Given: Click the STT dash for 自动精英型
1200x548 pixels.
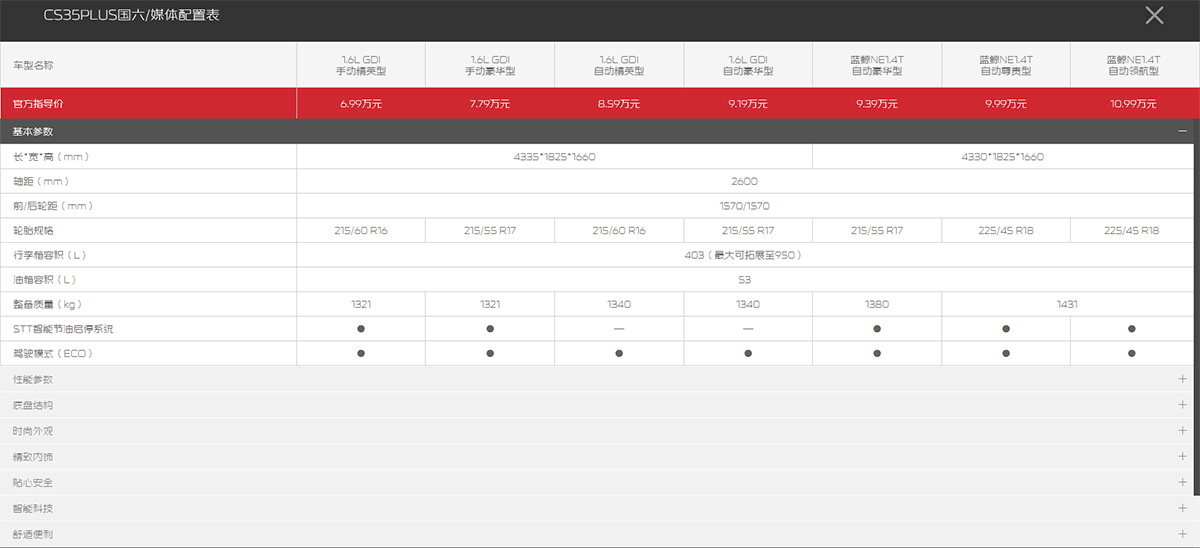Looking at the screenshot, I should 619,328.
